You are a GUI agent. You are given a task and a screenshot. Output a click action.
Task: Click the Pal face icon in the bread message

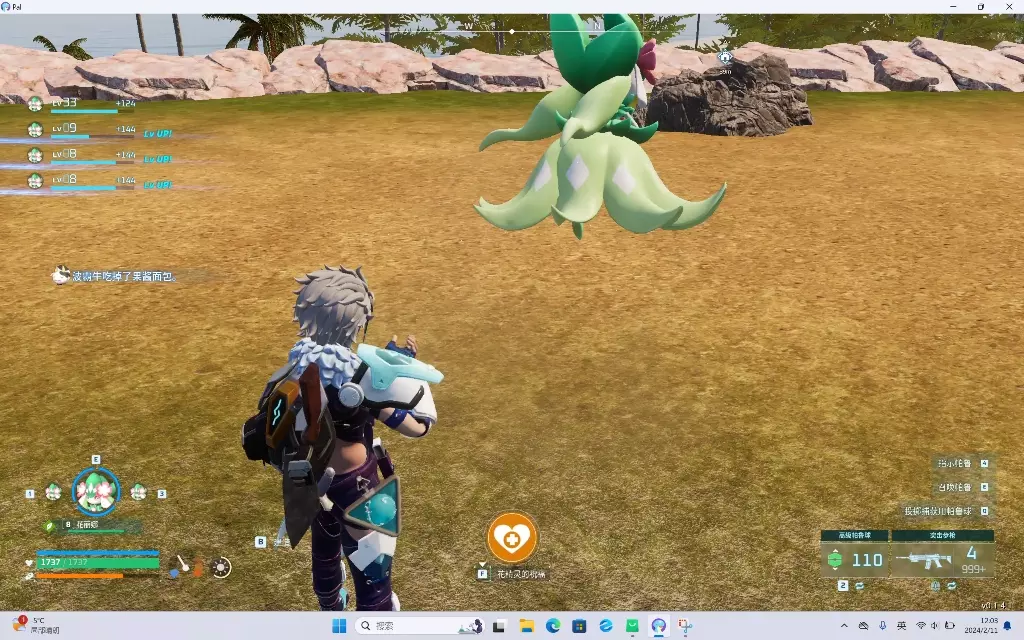click(61, 275)
